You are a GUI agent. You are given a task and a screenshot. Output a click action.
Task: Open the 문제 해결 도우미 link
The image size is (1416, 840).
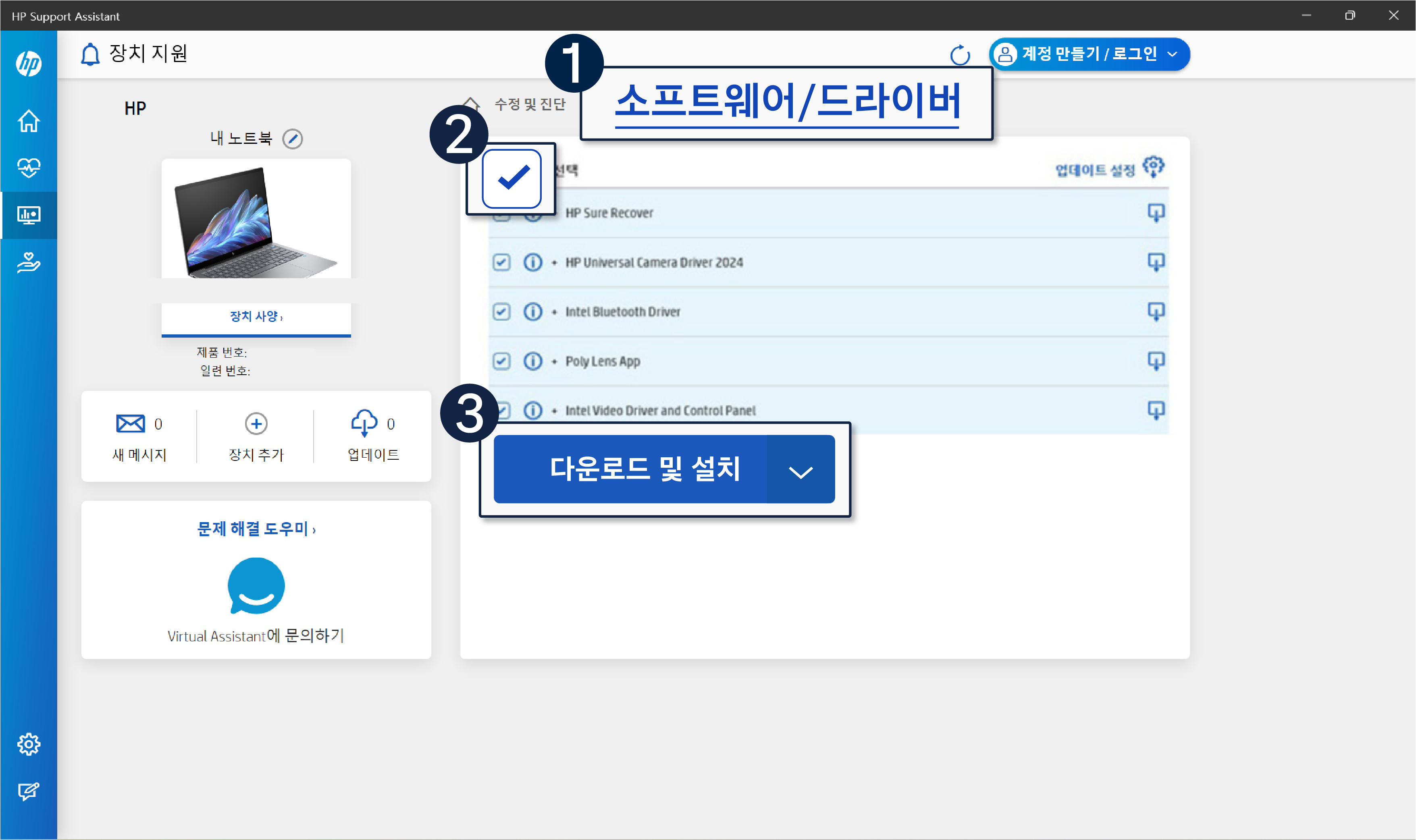coord(255,529)
